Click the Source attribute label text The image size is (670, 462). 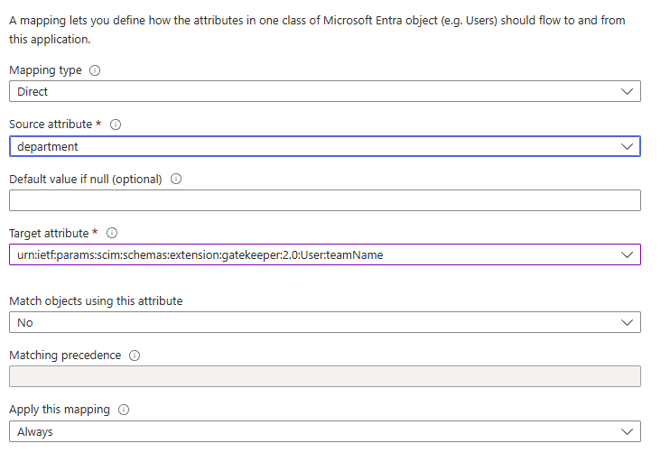pos(52,125)
